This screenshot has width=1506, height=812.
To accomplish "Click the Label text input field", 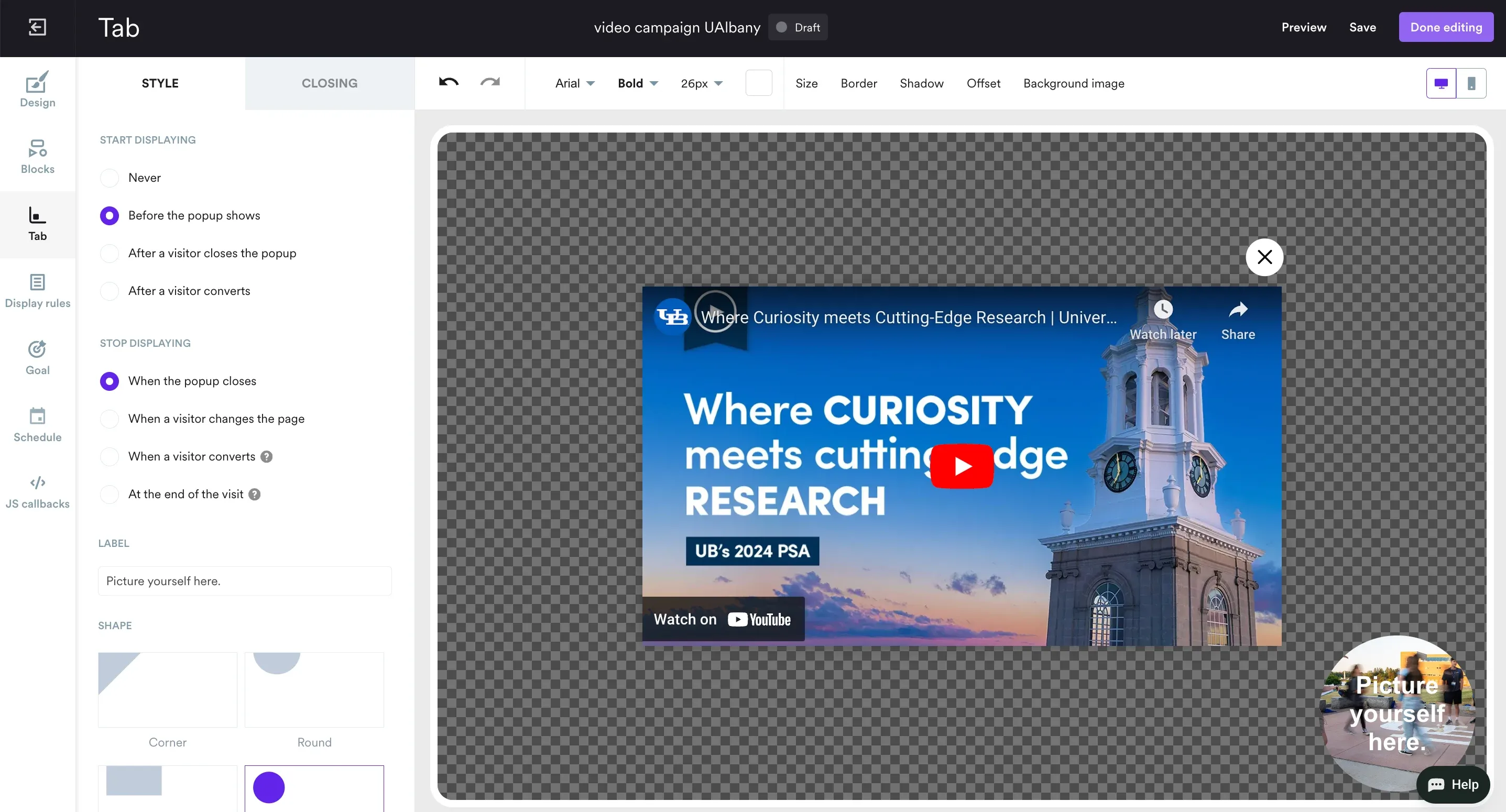I will click(x=245, y=581).
